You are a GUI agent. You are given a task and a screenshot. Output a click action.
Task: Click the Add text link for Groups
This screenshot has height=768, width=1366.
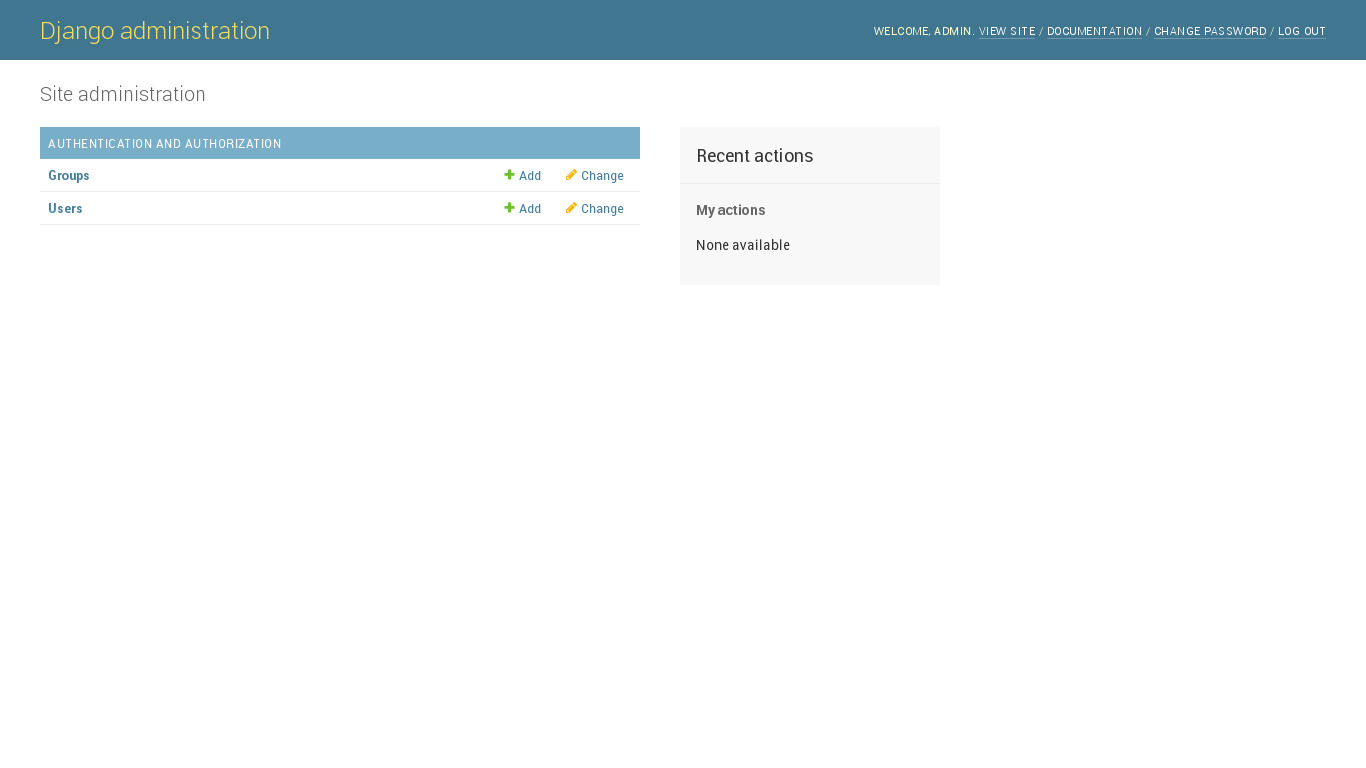click(530, 176)
